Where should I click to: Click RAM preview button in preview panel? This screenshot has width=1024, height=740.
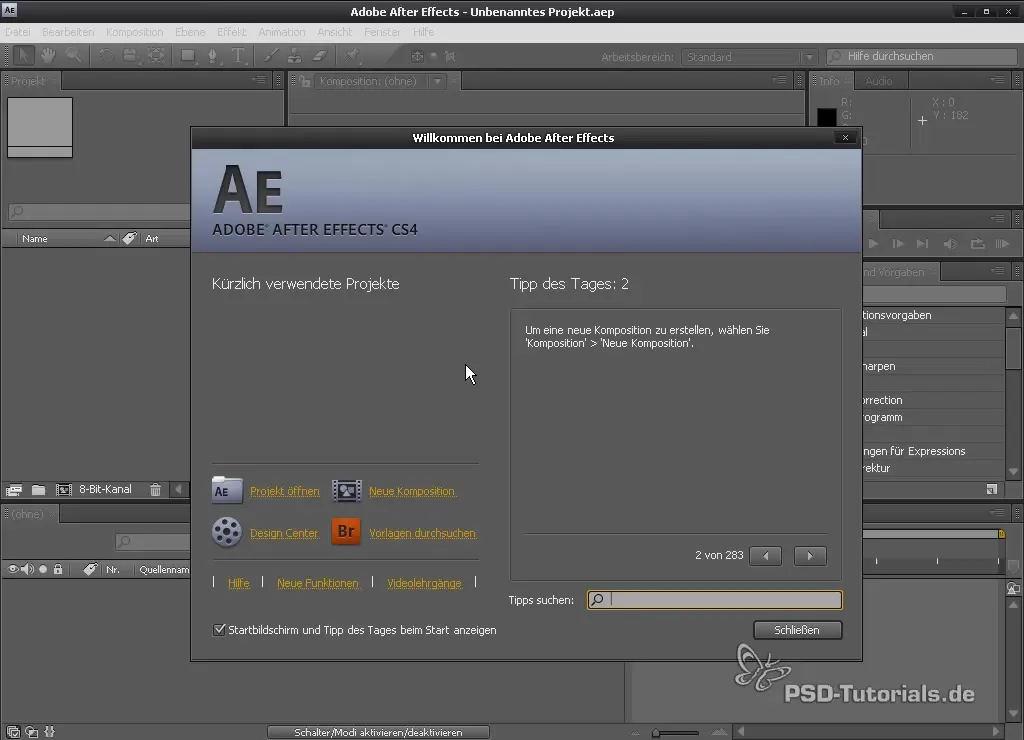(x=1002, y=244)
